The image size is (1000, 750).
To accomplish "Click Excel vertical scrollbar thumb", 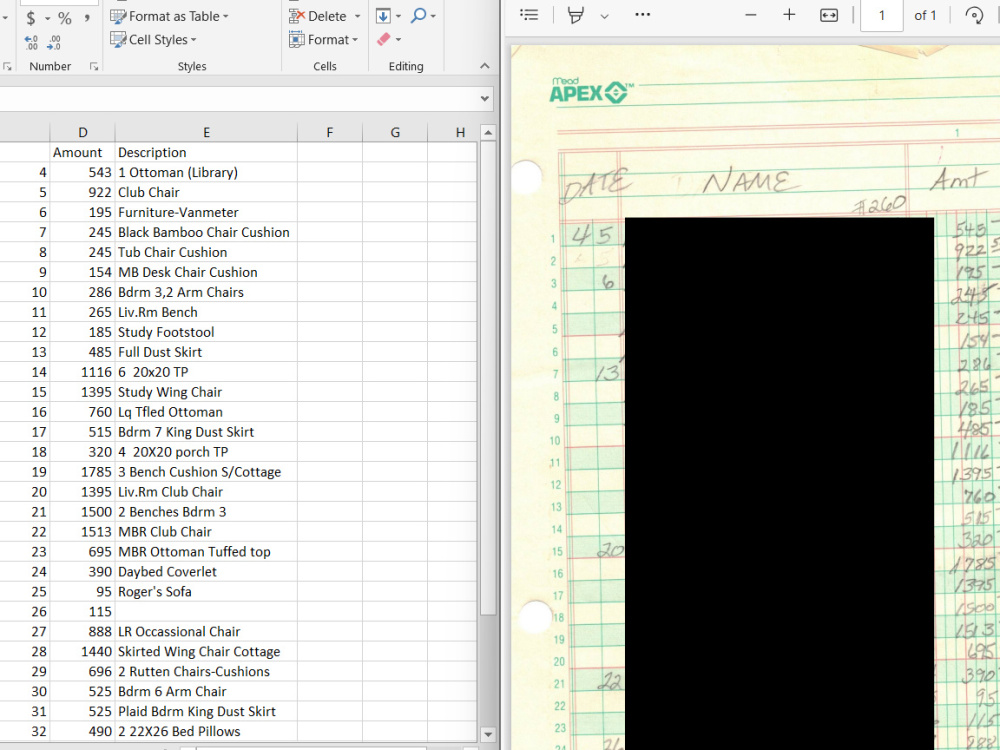I will (x=488, y=378).
